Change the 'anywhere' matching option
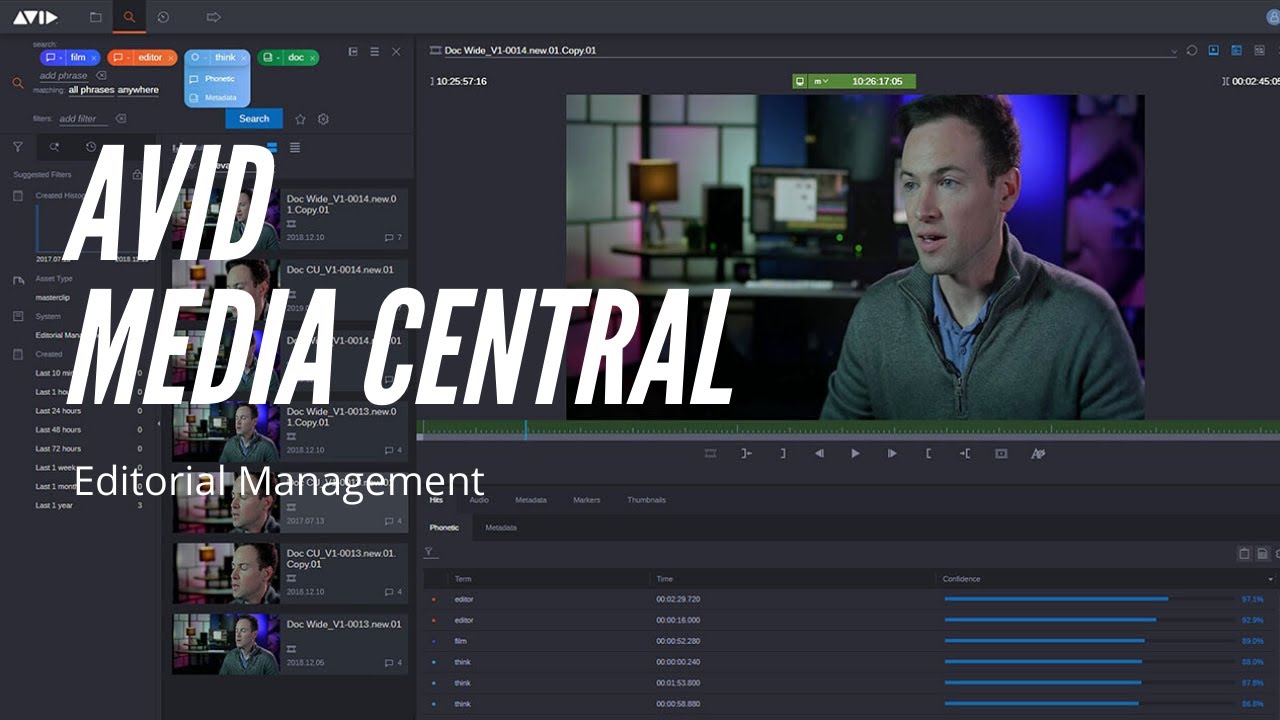This screenshot has width=1280, height=720. 138,90
